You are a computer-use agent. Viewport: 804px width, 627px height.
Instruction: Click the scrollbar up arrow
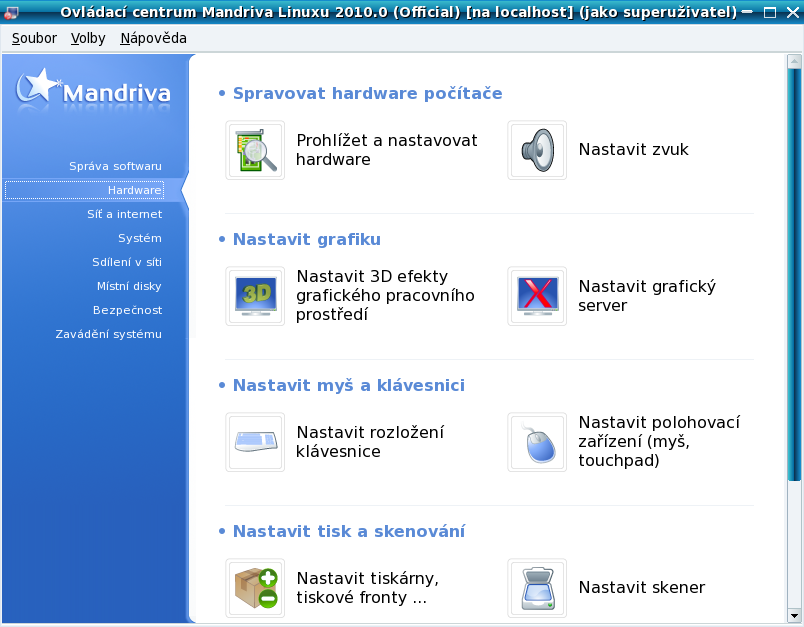pos(794,62)
